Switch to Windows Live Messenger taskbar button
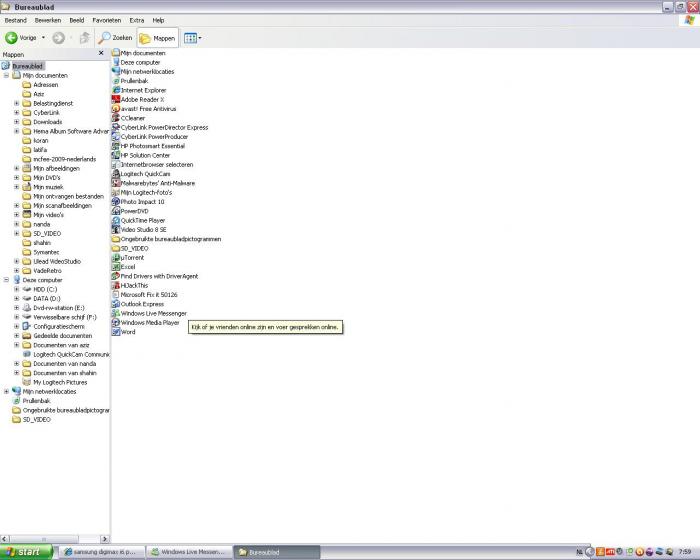The height and width of the screenshot is (560, 700). tap(191, 552)
